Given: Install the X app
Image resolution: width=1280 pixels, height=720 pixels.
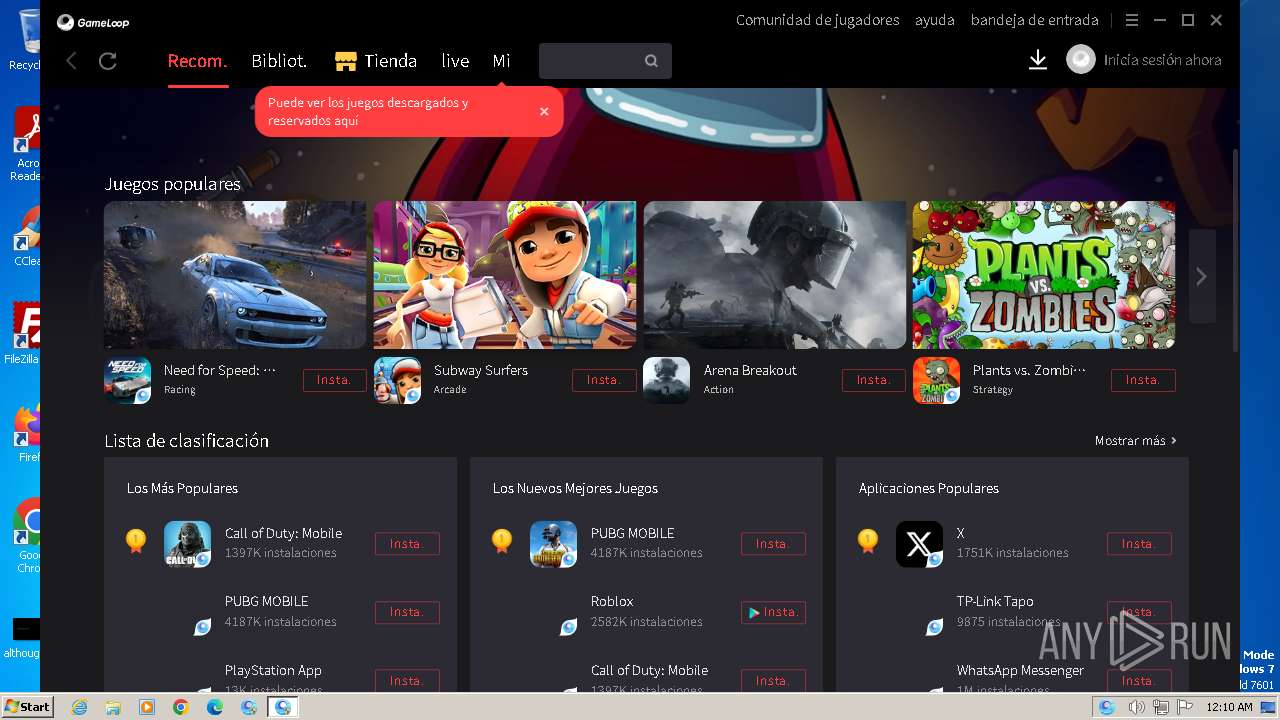Looking at the screenshot, I should pyautogui.click(x=1139, y=544).
